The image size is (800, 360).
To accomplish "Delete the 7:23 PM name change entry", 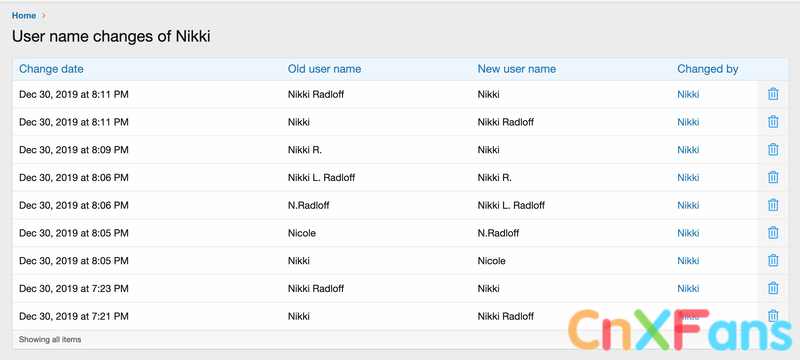I will pyautogui.click(x=773, y=288).
